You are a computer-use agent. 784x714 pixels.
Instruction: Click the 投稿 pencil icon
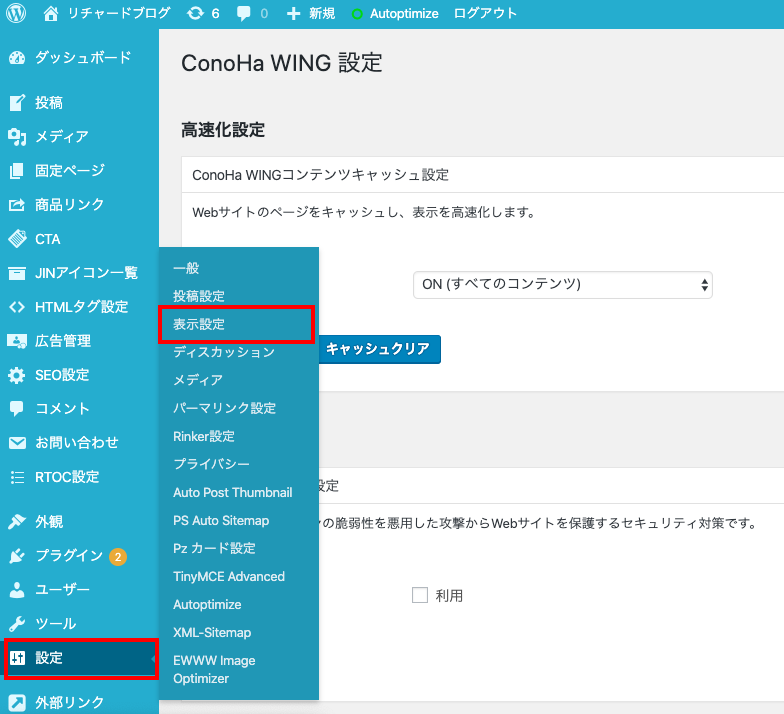click(x=17, y=102)
